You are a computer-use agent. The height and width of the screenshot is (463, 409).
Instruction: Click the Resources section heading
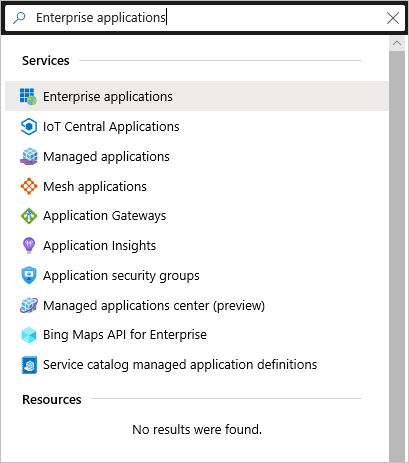point(52,400)
